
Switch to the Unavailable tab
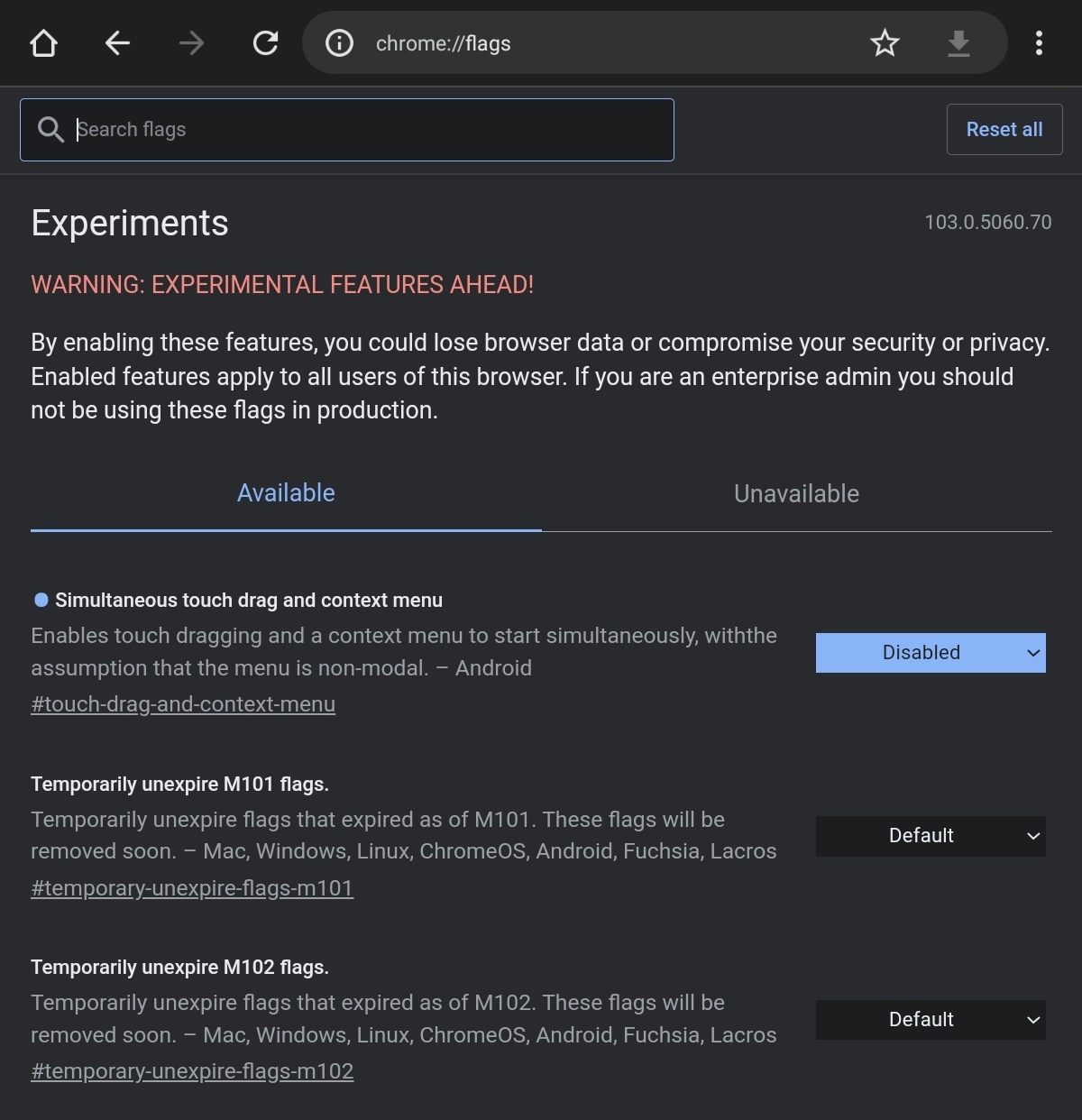796,494
